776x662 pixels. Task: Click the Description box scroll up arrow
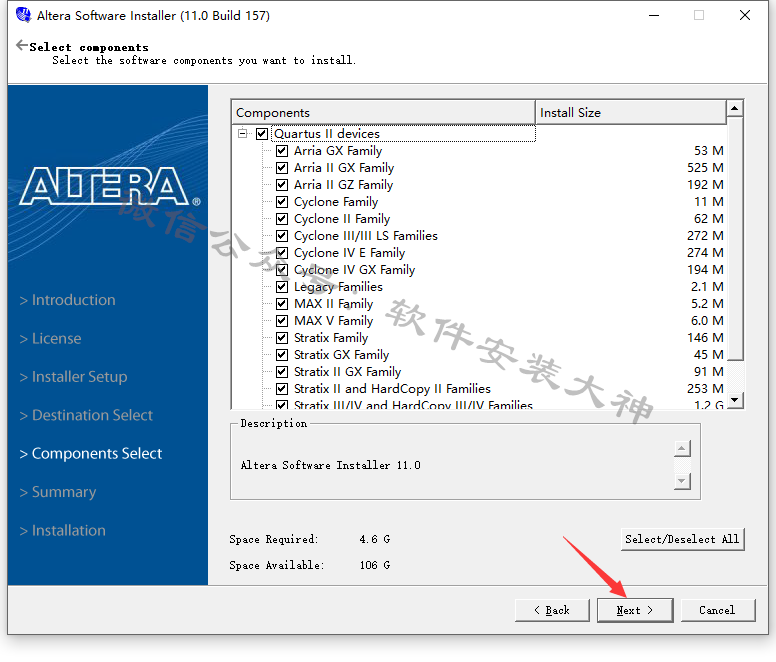coord(682,449)
